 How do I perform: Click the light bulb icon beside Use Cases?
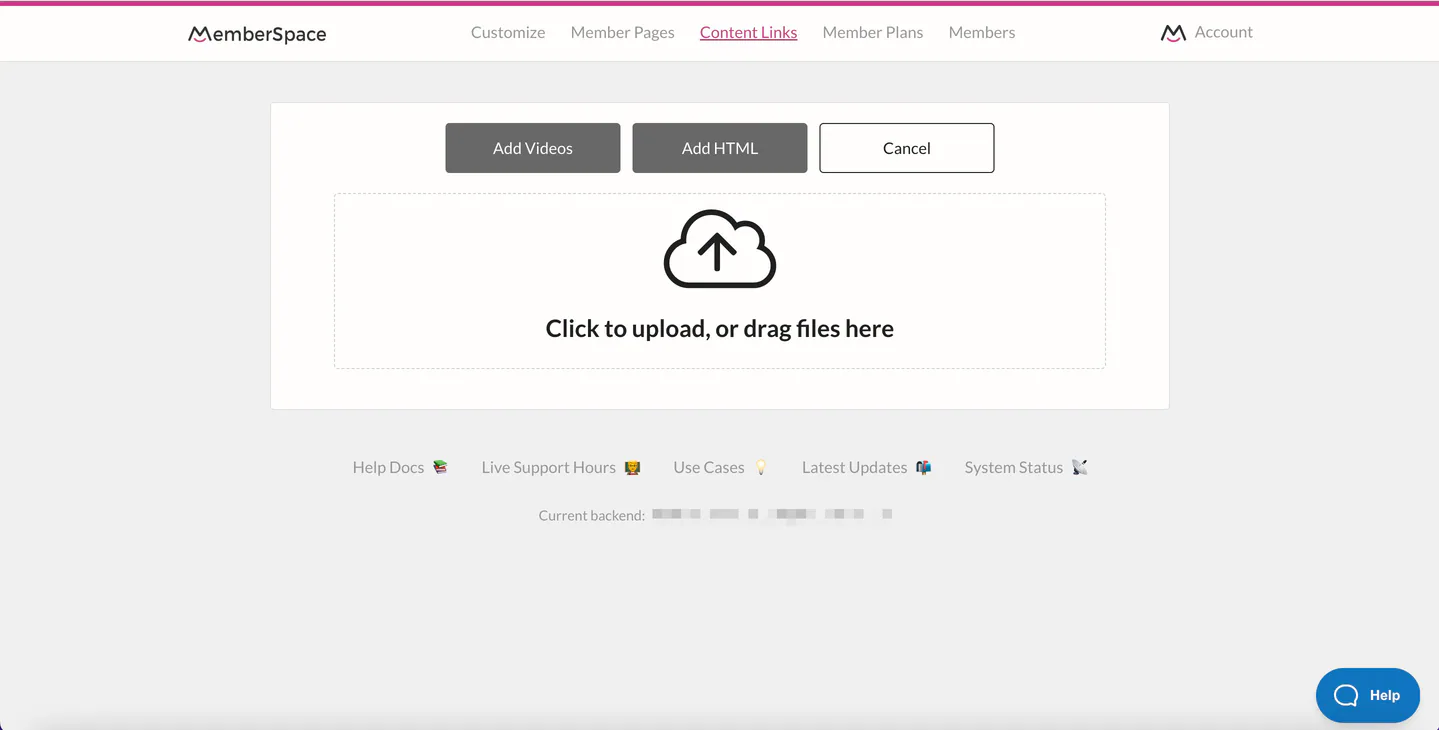click(761, 467)
